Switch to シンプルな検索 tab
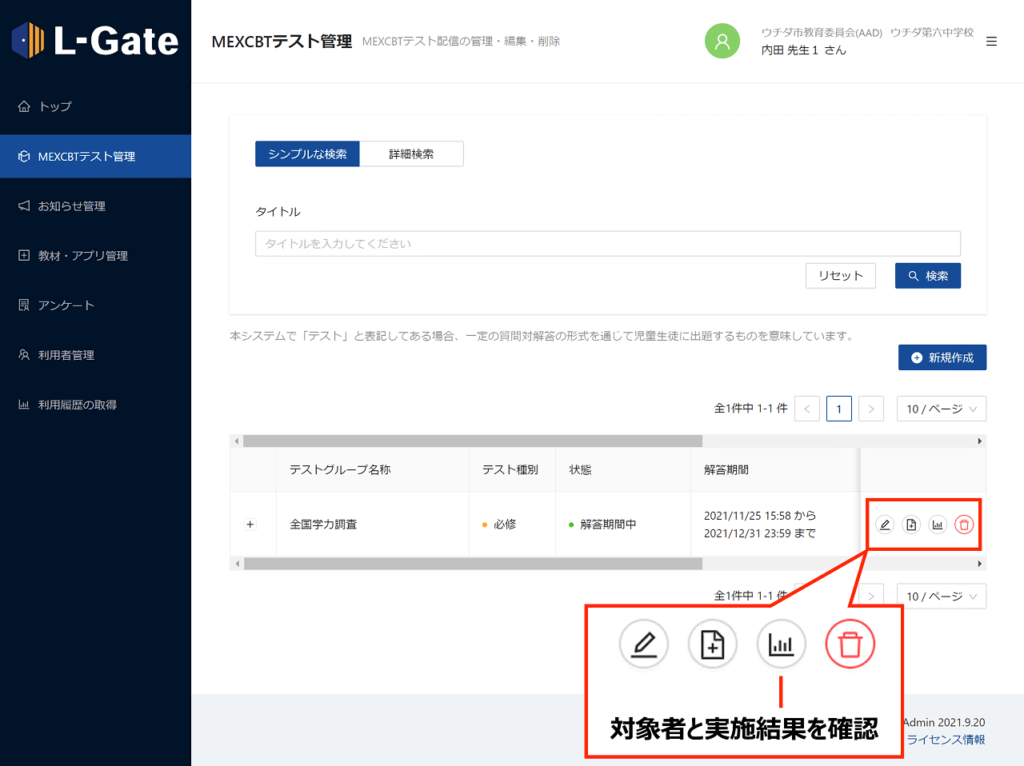 point(307,154)
